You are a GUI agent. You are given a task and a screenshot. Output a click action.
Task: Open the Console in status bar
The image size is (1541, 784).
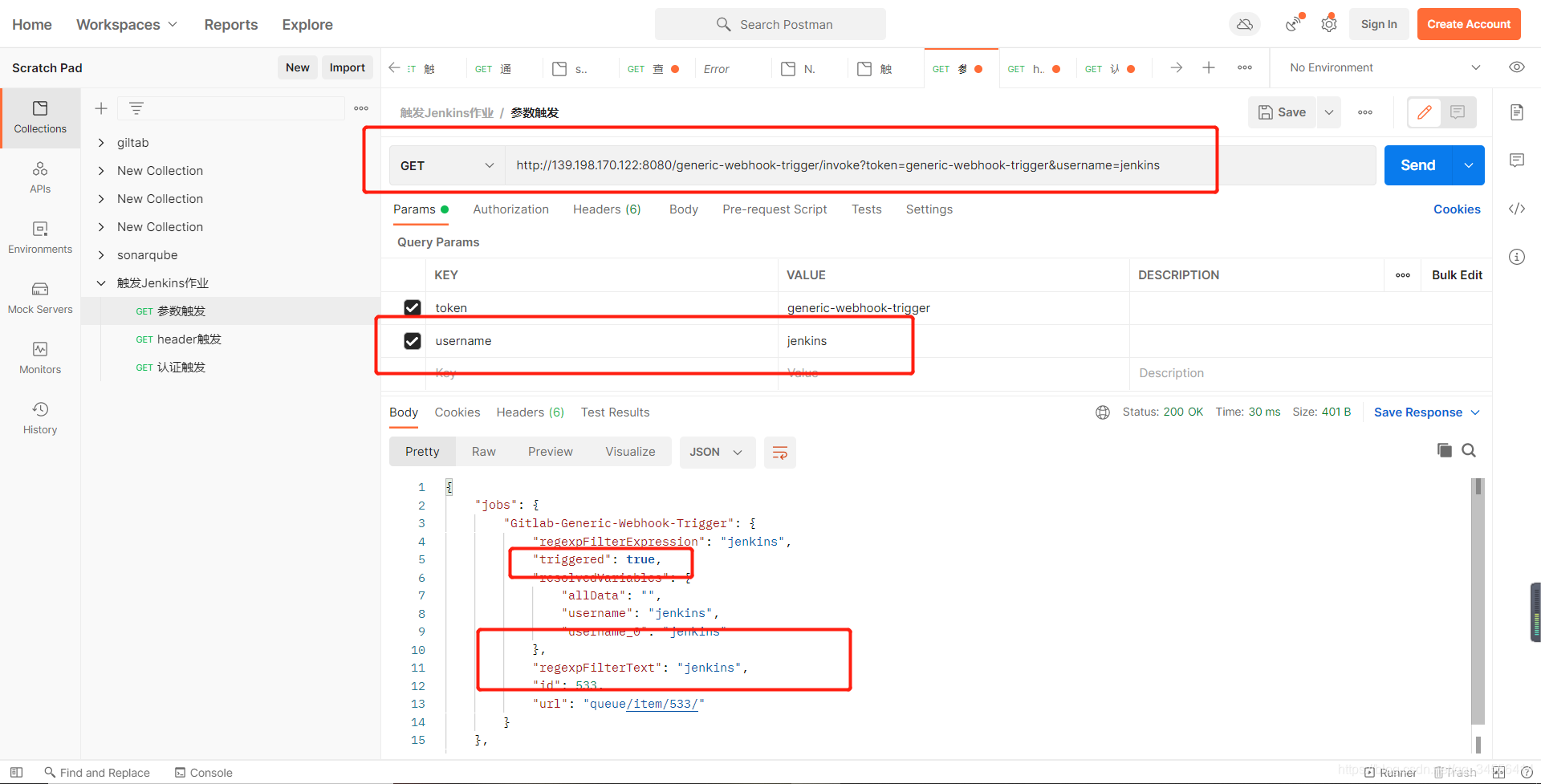click(x=204, y=773)
